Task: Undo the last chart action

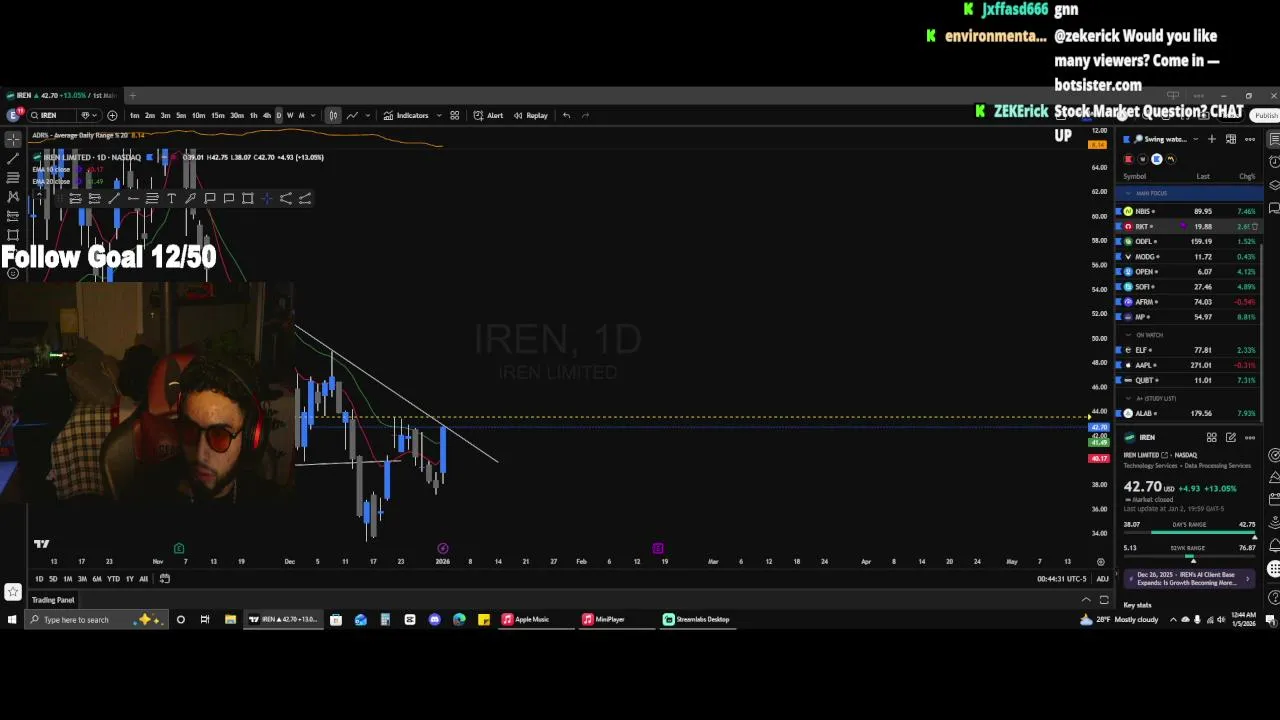Action: coord(566,115)
